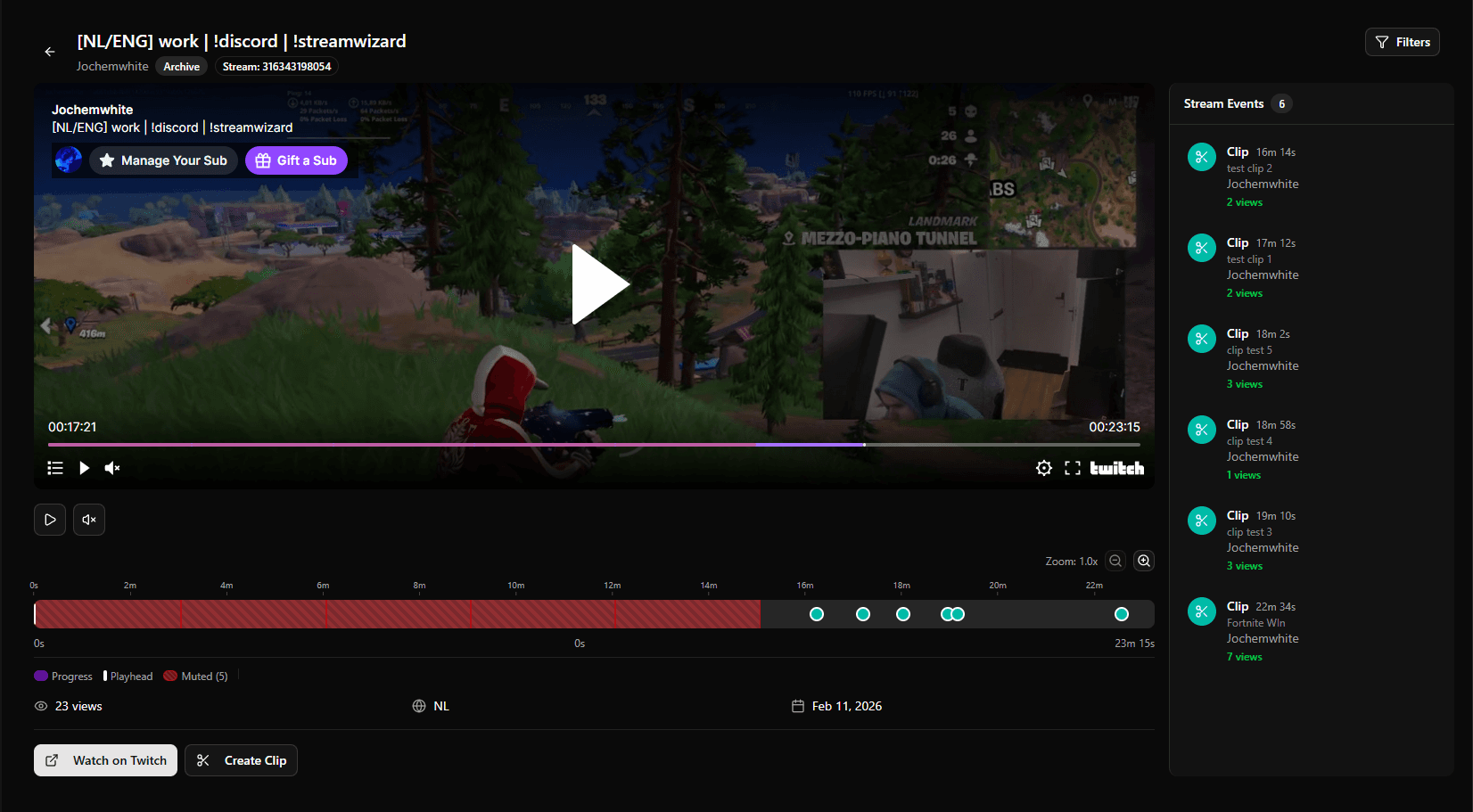Unmute audio in the video player control bar

(111, 467)
